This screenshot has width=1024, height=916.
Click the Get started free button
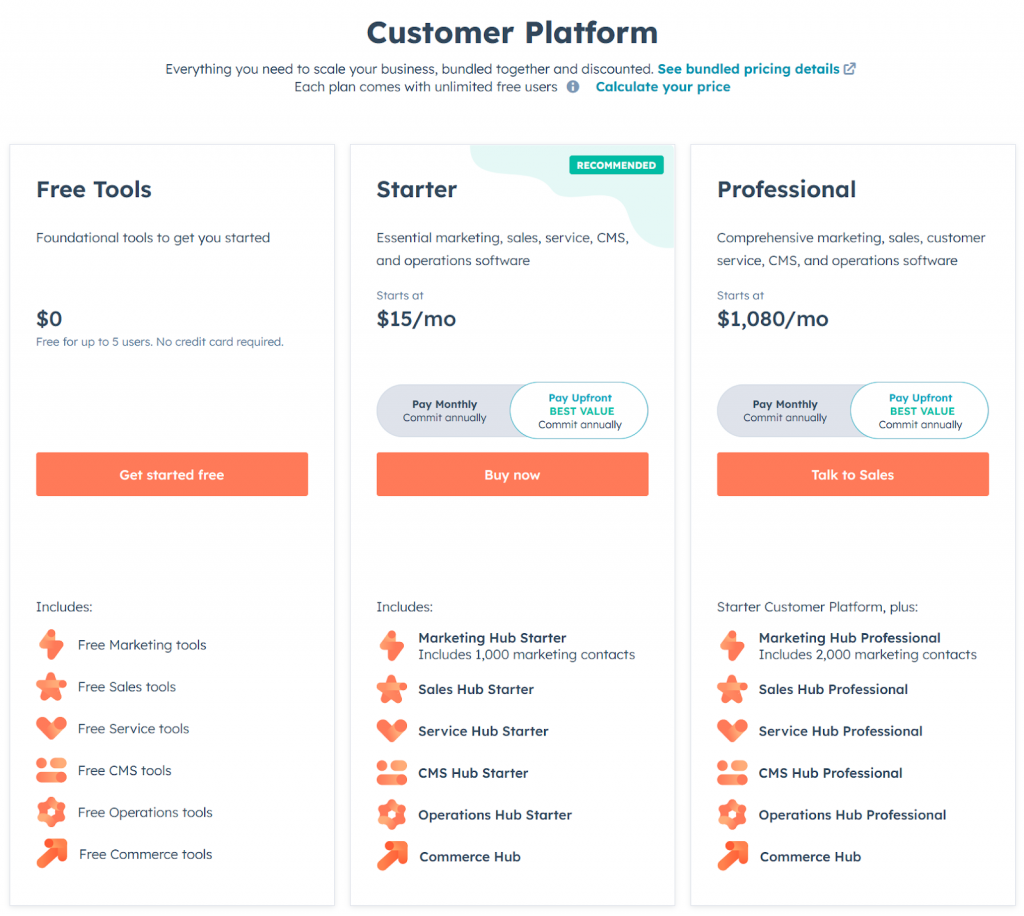(x=171, y=474)
